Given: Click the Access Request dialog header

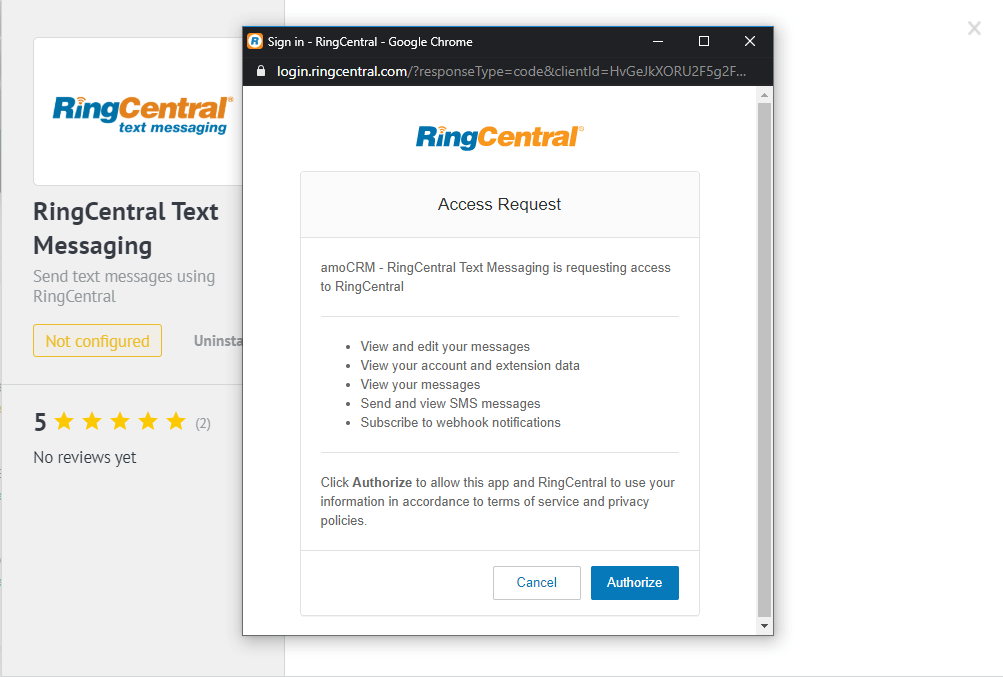Looking at the screenshot, I should pyautogui.click(x=499, y=204).
